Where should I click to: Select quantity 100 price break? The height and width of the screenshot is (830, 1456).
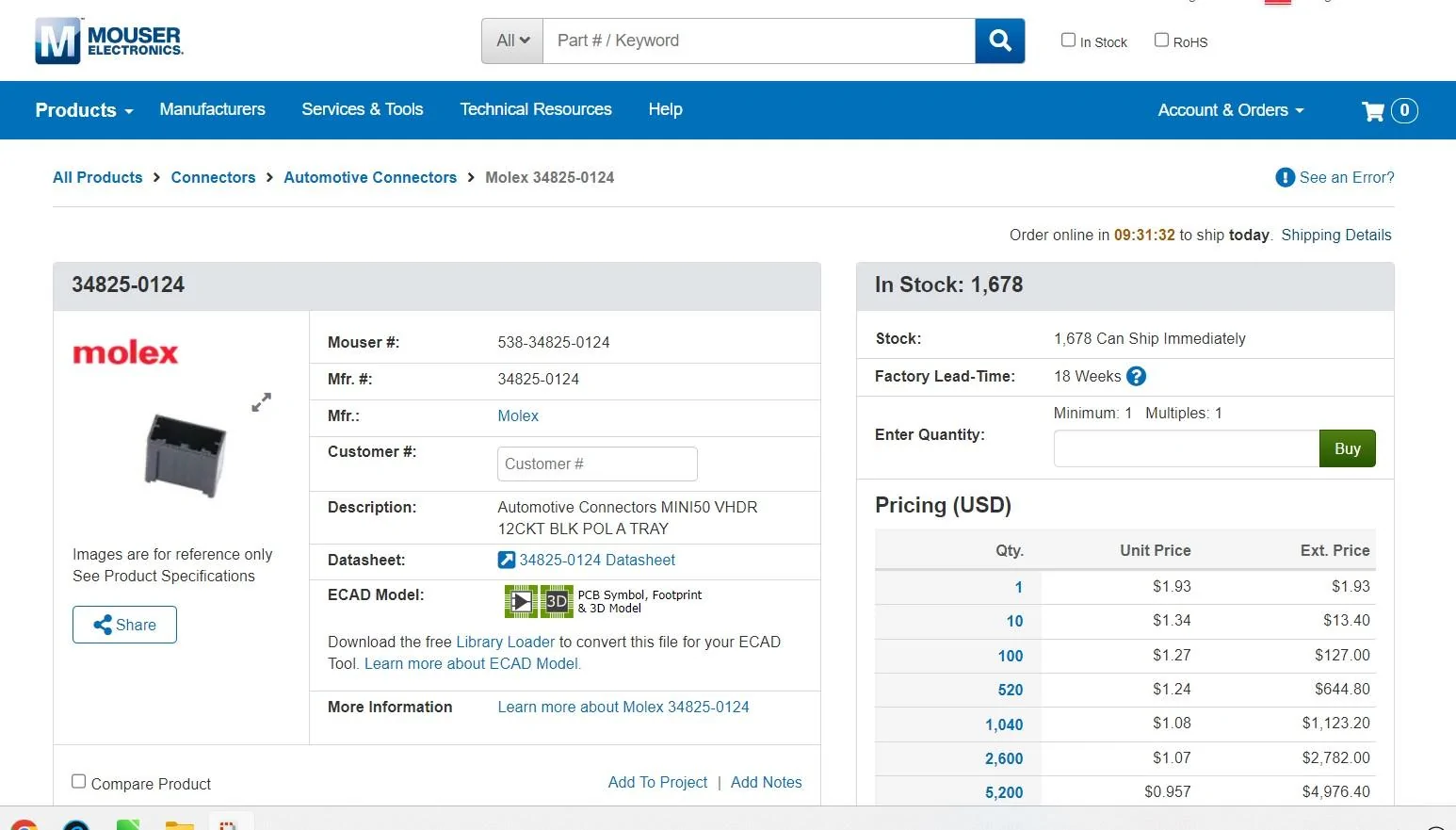coord(1011,656)
